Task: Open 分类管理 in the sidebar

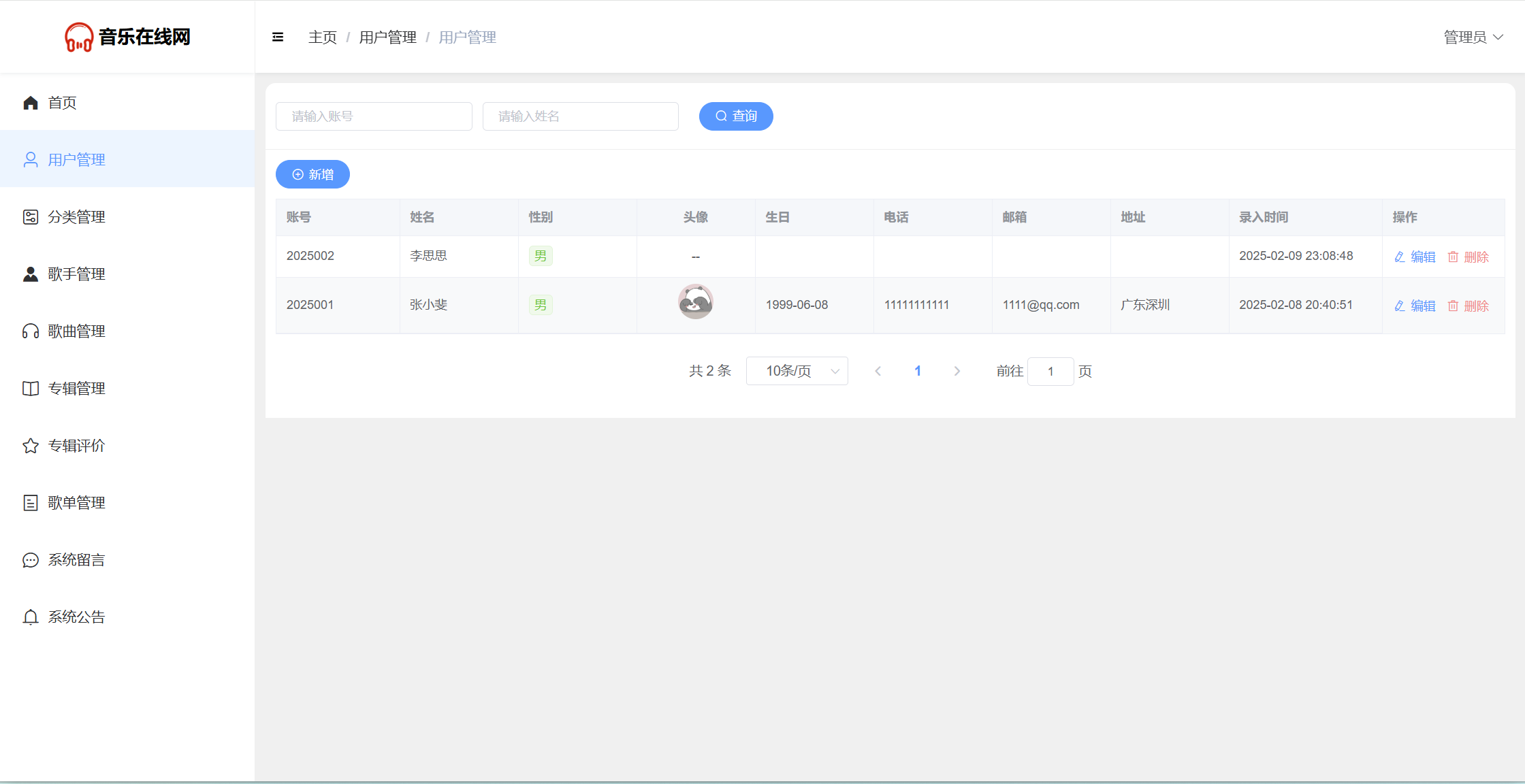Action: pyautogui.click(x=76, y=217)
